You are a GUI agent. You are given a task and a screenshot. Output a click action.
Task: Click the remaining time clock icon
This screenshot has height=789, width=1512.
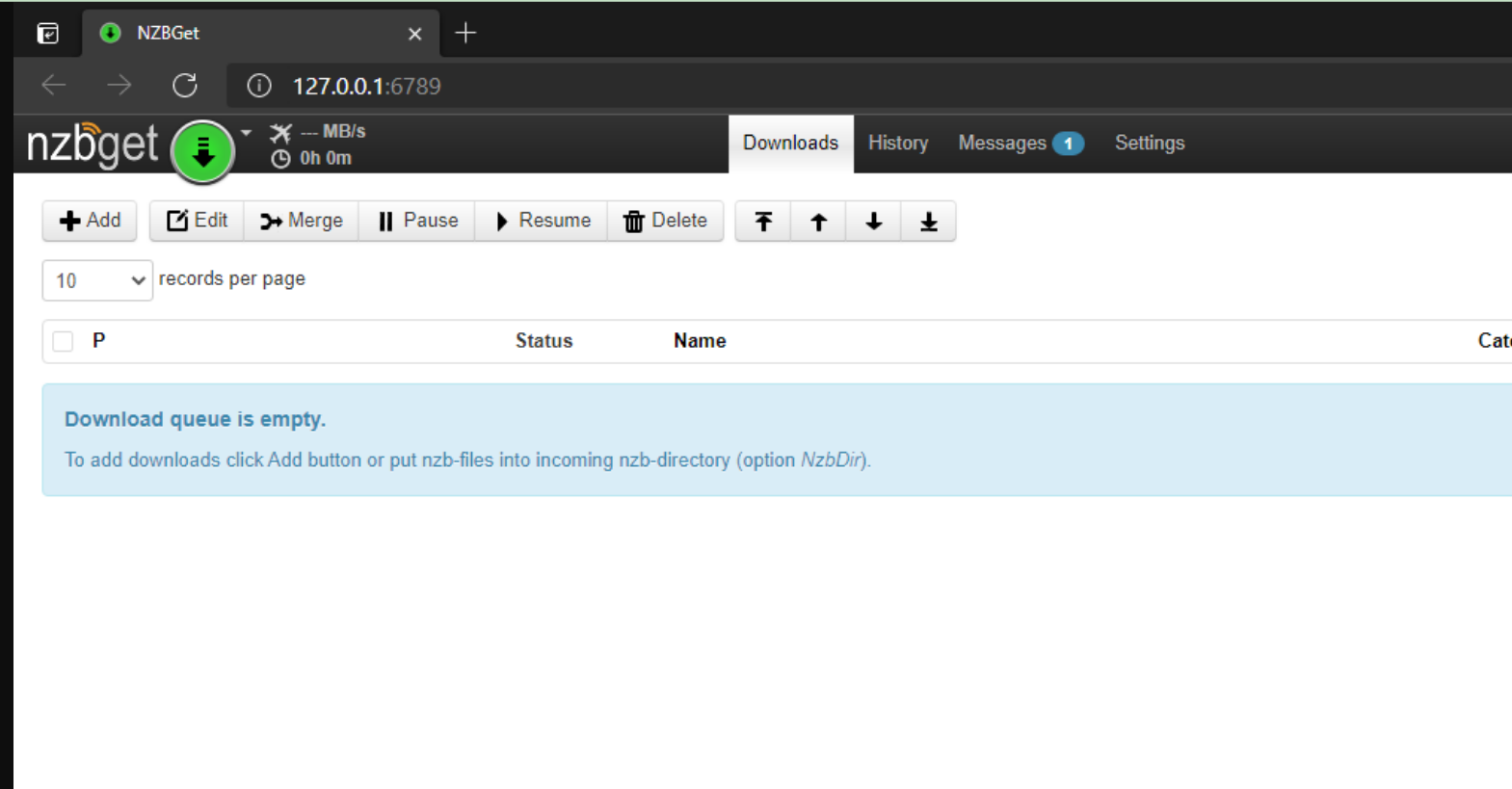click(x=280, y=159)
